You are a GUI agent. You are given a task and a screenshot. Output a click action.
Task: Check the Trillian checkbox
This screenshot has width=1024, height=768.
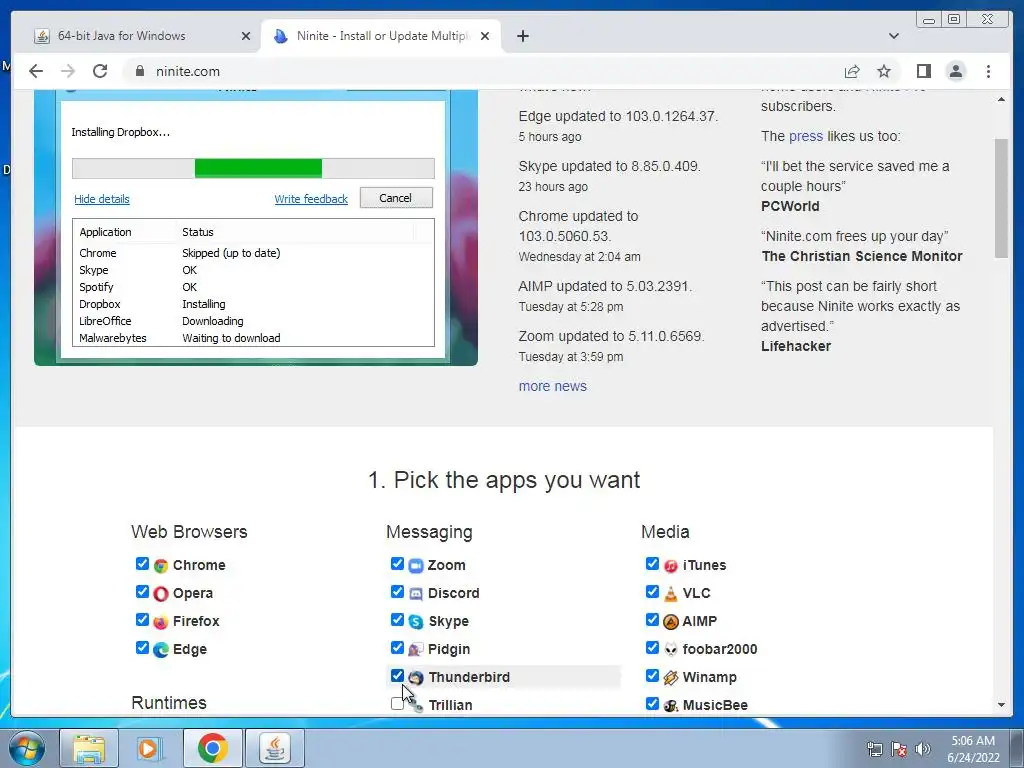click(x=397, y=704)
